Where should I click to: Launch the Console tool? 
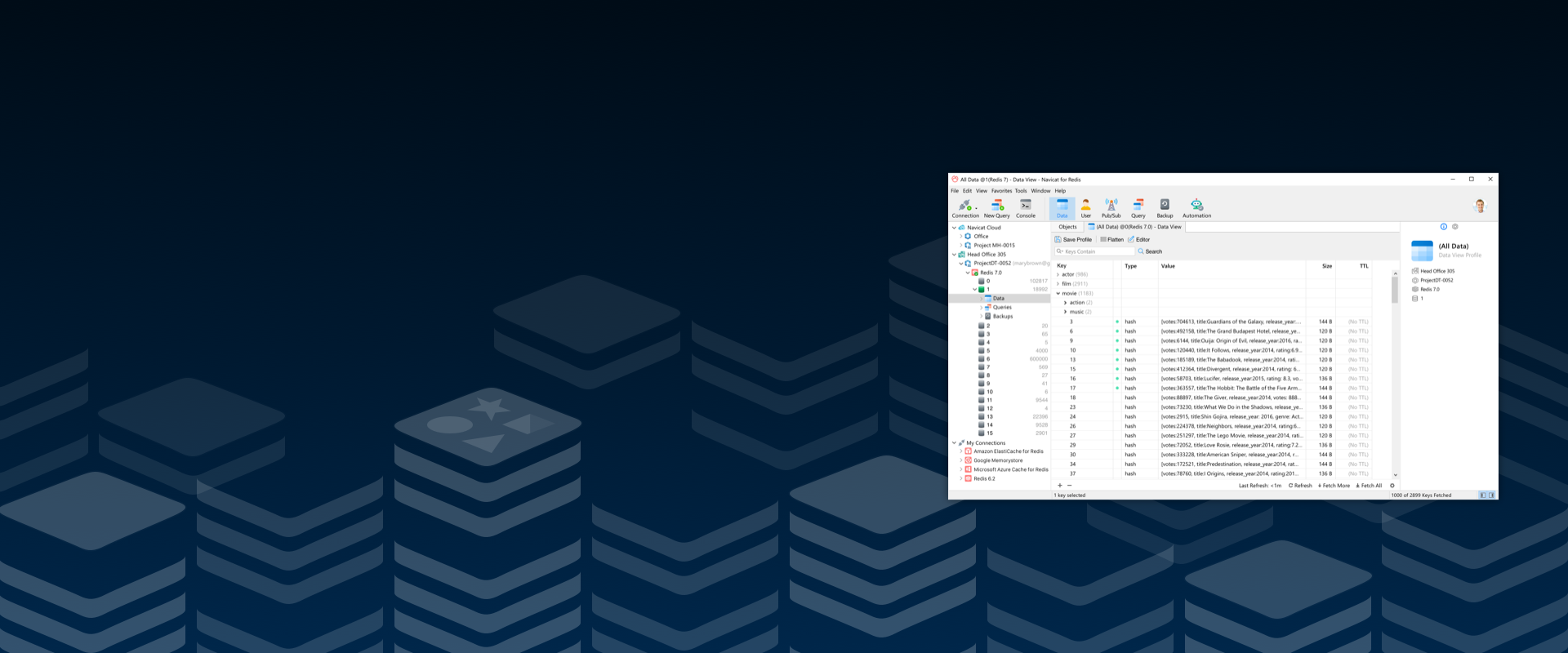click(1026, 208)
